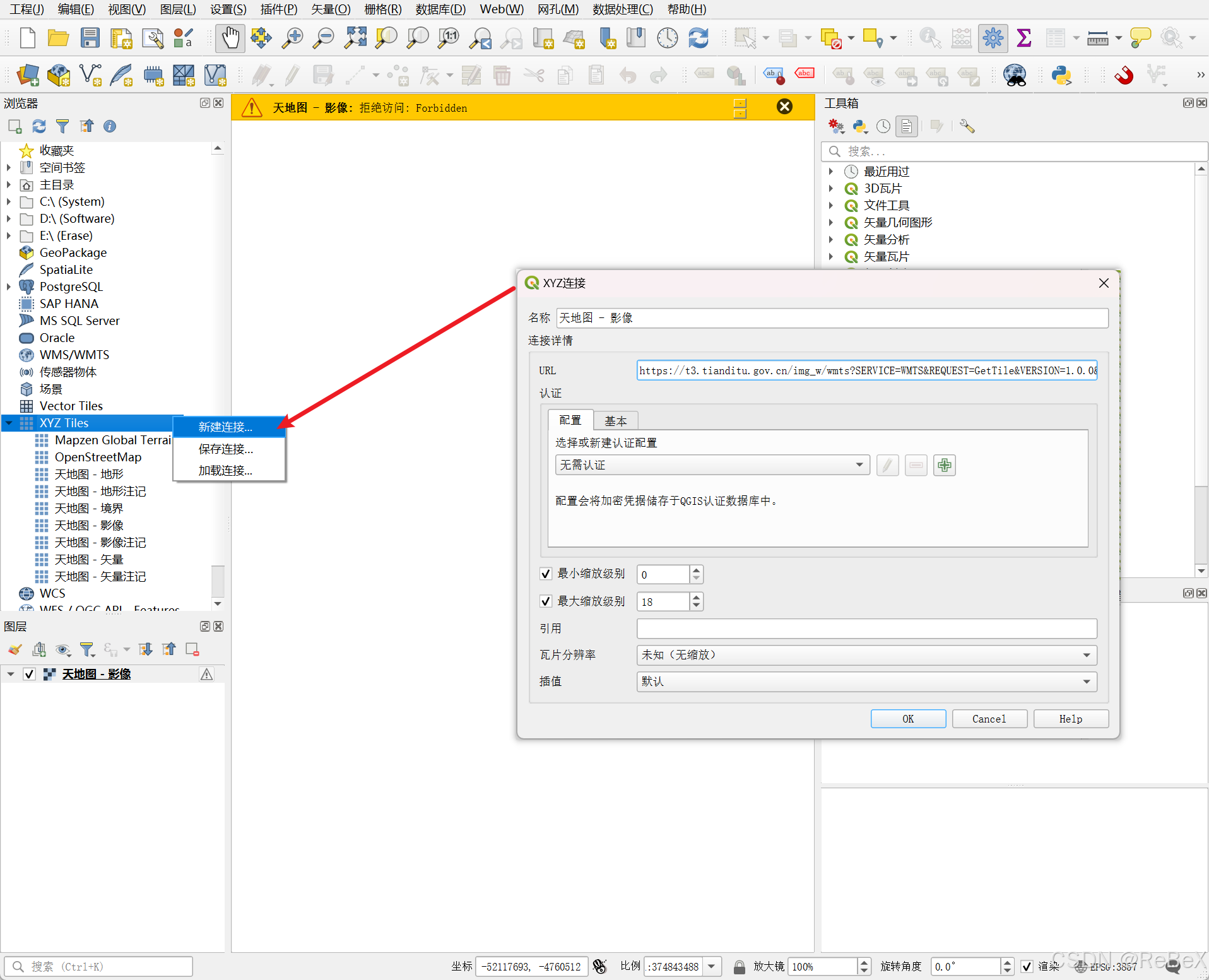Filter the Browser panel tree

click(x=62, y=126)
